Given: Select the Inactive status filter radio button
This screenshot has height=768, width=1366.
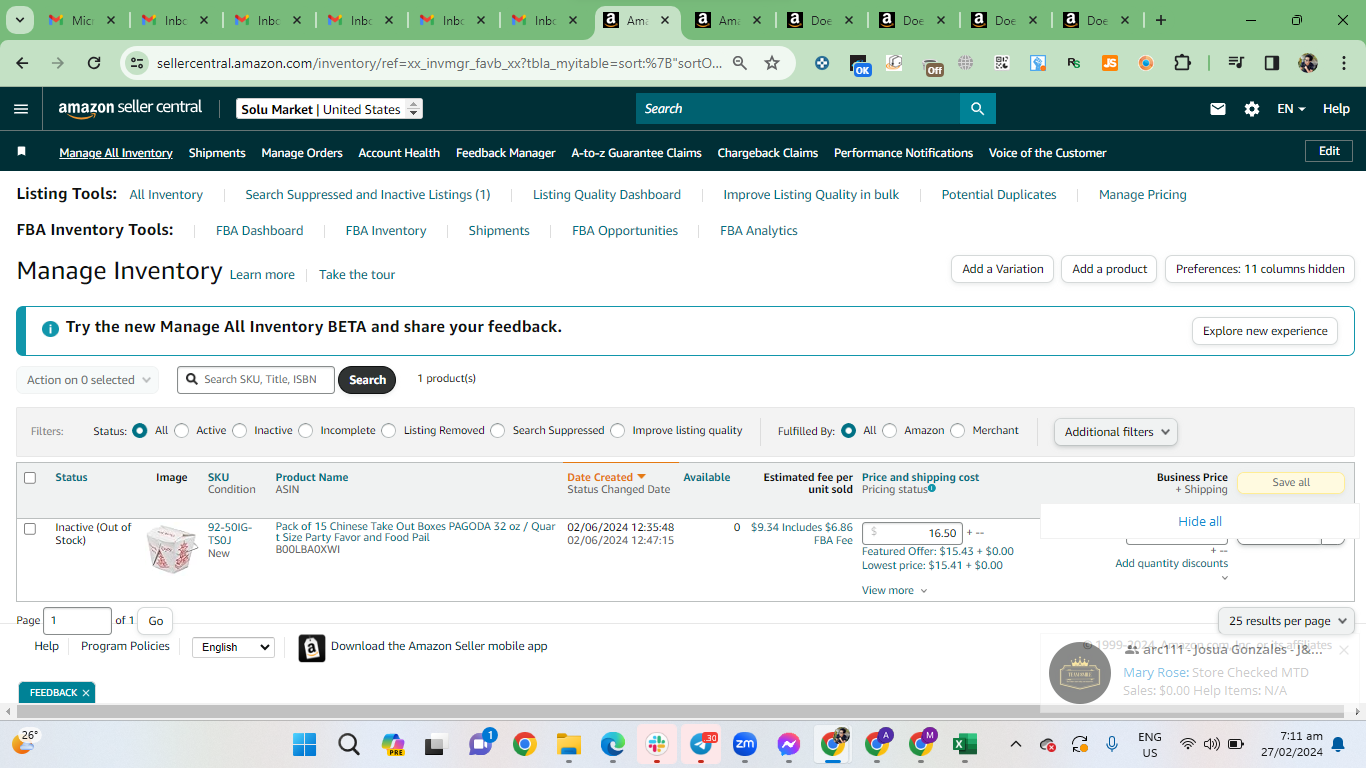Looking at the screenshot, I should (239, 431).
